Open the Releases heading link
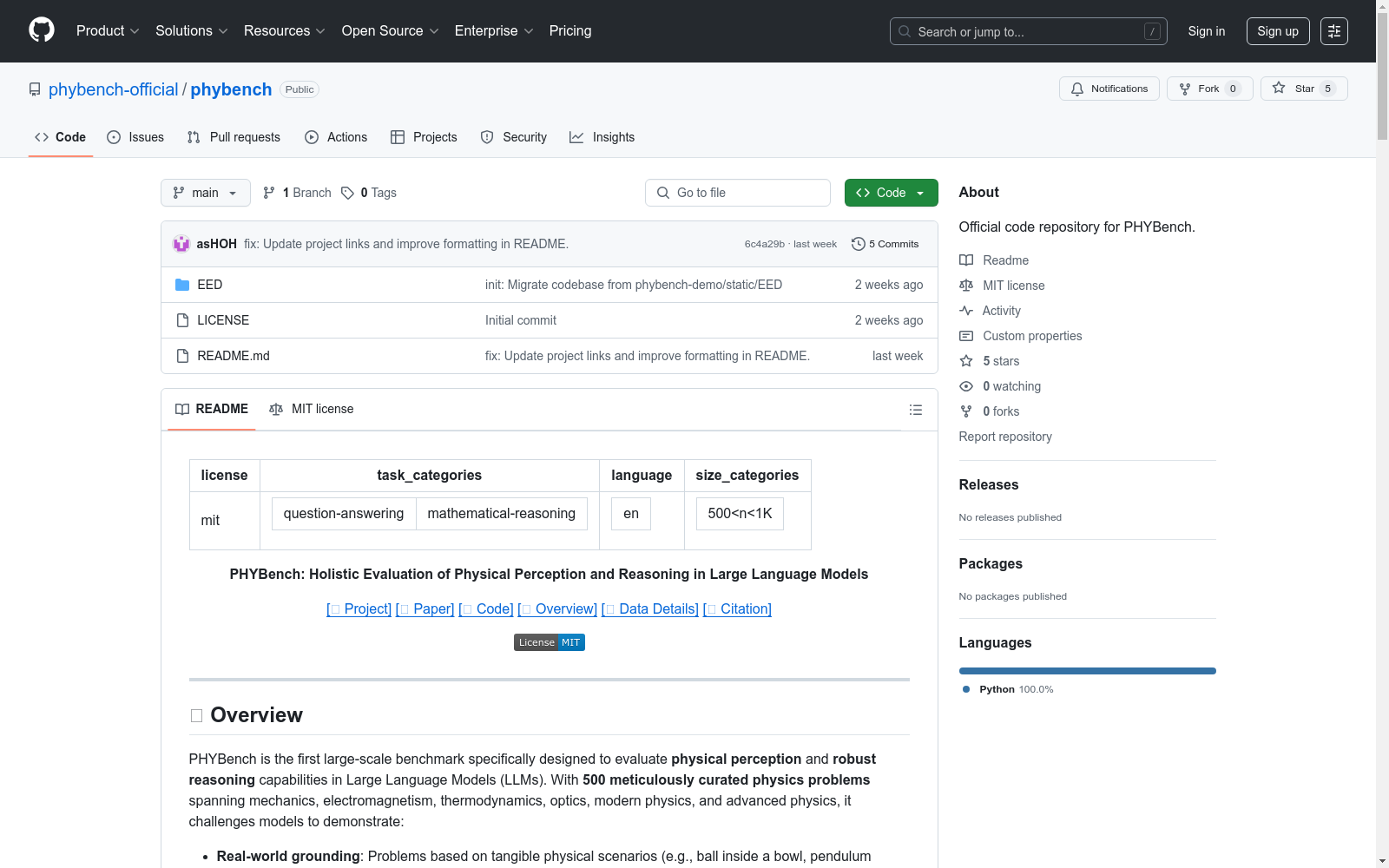Image resolution: width=1389 pixels, height=868 pixels. (989, 484)
